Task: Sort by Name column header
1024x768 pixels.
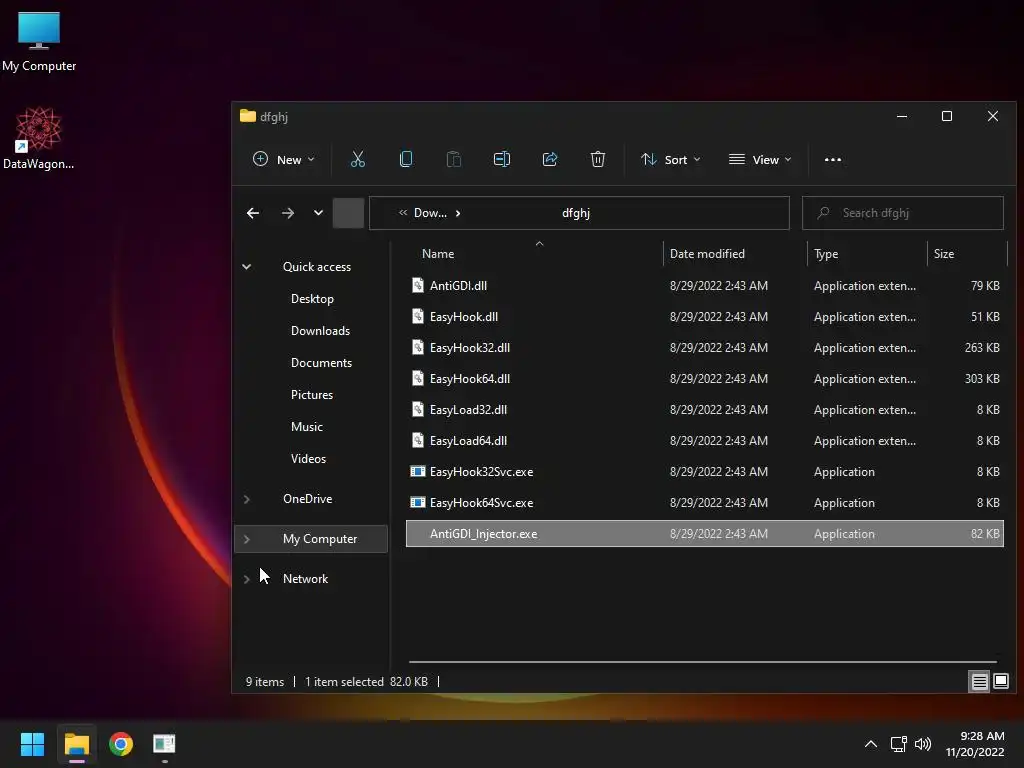Action: point(438,254)
